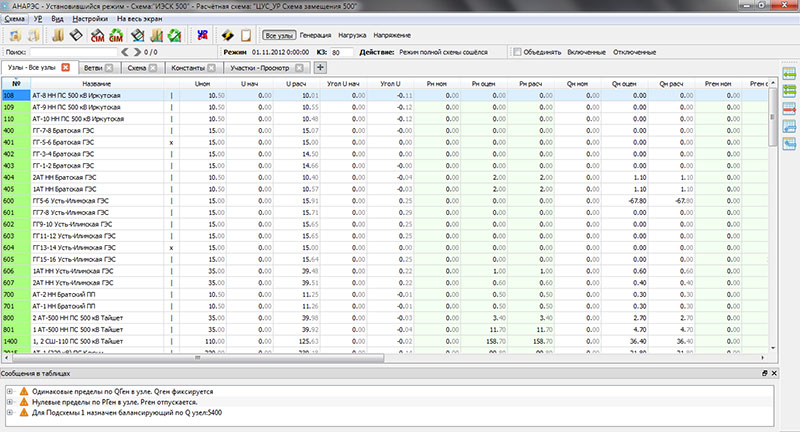Click the books with green chart icon
Viewport: 800px width, 432px height.
(157, 35)
